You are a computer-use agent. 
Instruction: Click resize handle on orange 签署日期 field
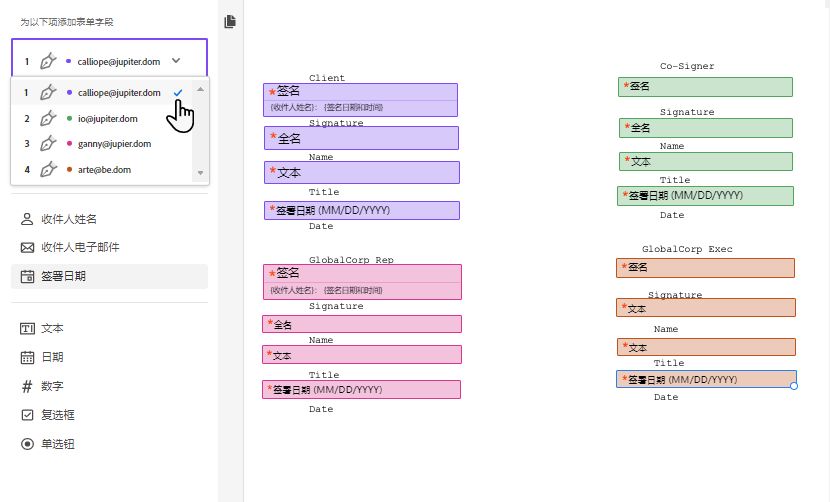click(x=794, y=387)
